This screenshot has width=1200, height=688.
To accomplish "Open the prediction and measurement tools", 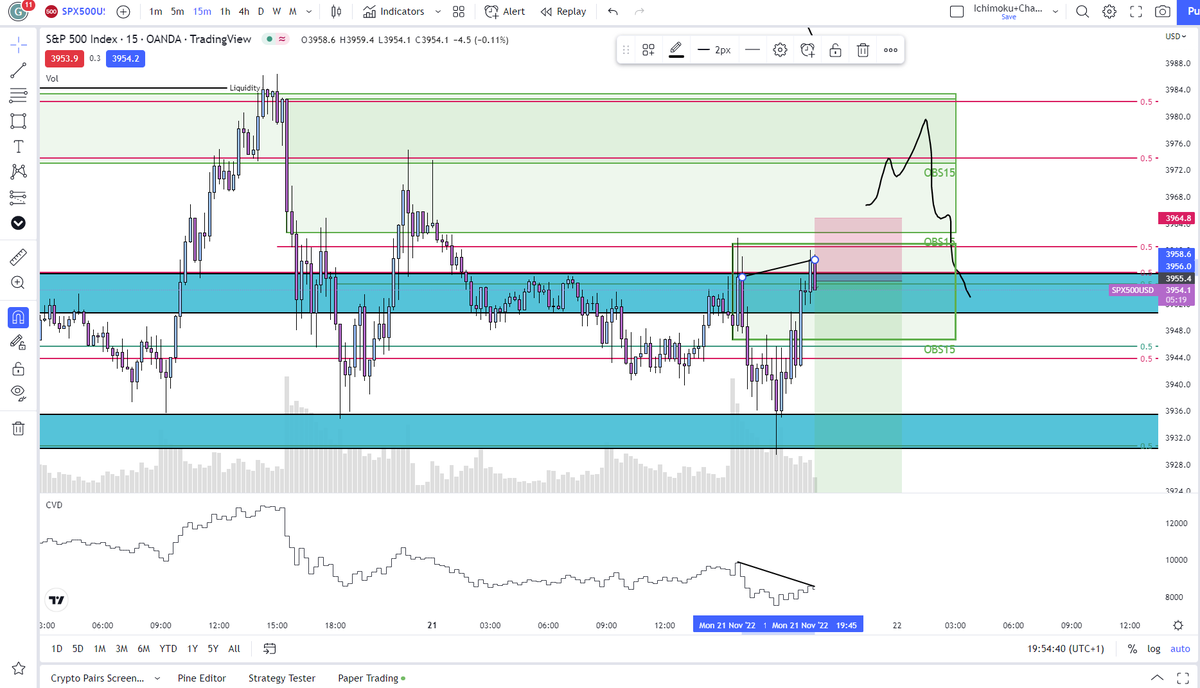I will pyautogui.click(x=18, y=197).
